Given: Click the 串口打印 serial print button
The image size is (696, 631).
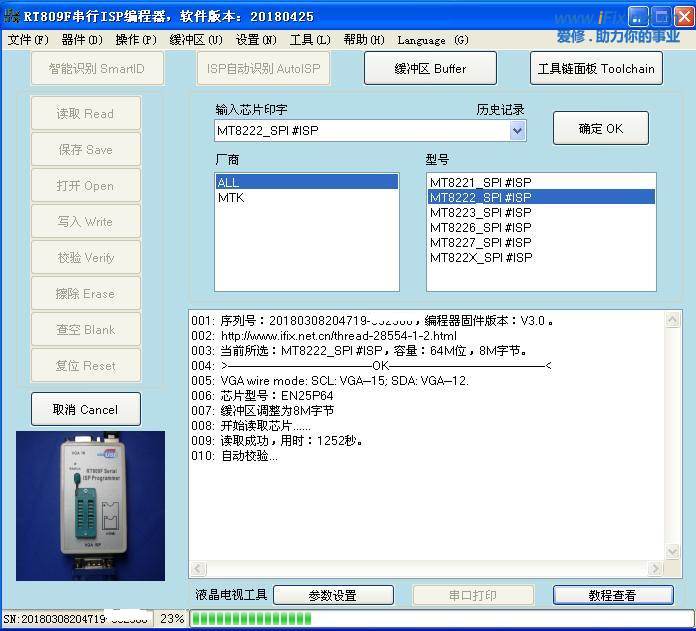Looking at the screenshot, I should pyautogui.click(x=473, y=595).
